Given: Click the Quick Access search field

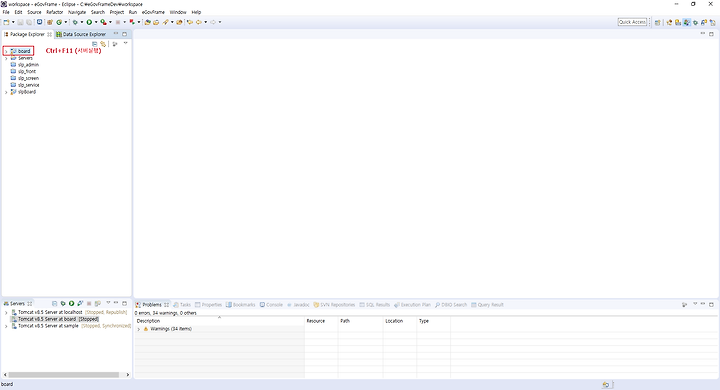Looking at the screenshot, I should [632, 22].
